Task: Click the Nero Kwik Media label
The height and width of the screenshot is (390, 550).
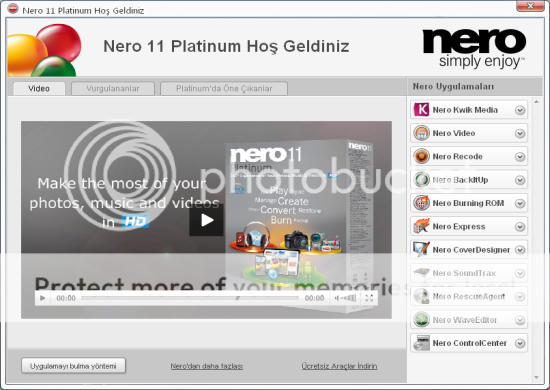Action: click(x=465, y=110)
